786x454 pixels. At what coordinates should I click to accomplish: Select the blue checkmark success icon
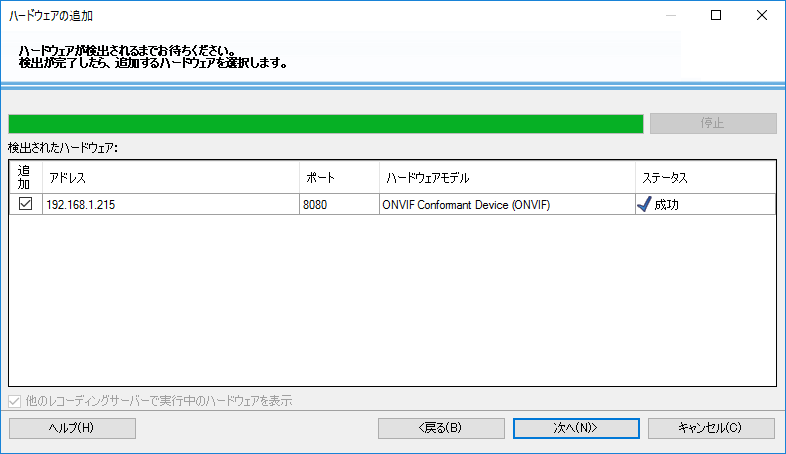pos(644,204)
